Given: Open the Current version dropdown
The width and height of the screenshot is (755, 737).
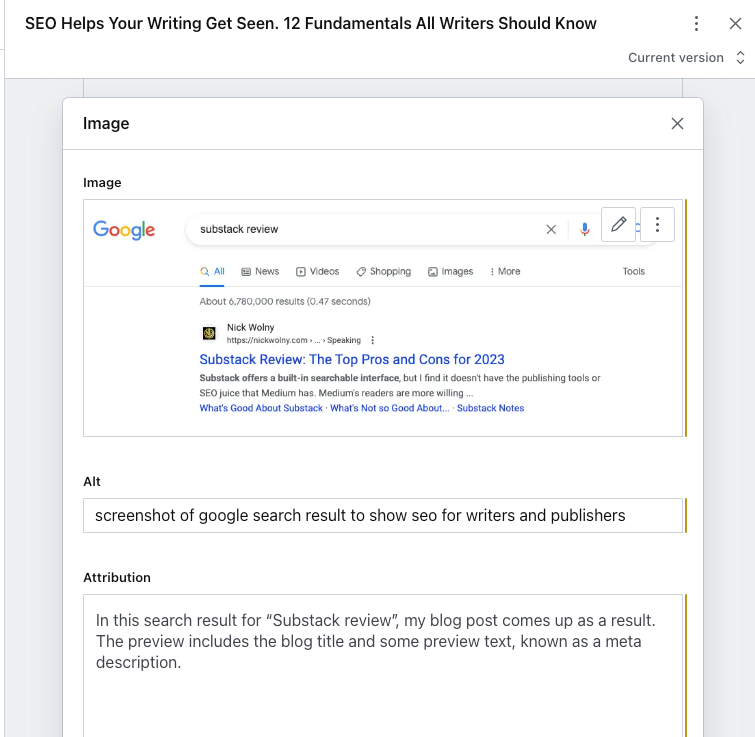Looking at the screenshot, I should (x=686, y=58).
